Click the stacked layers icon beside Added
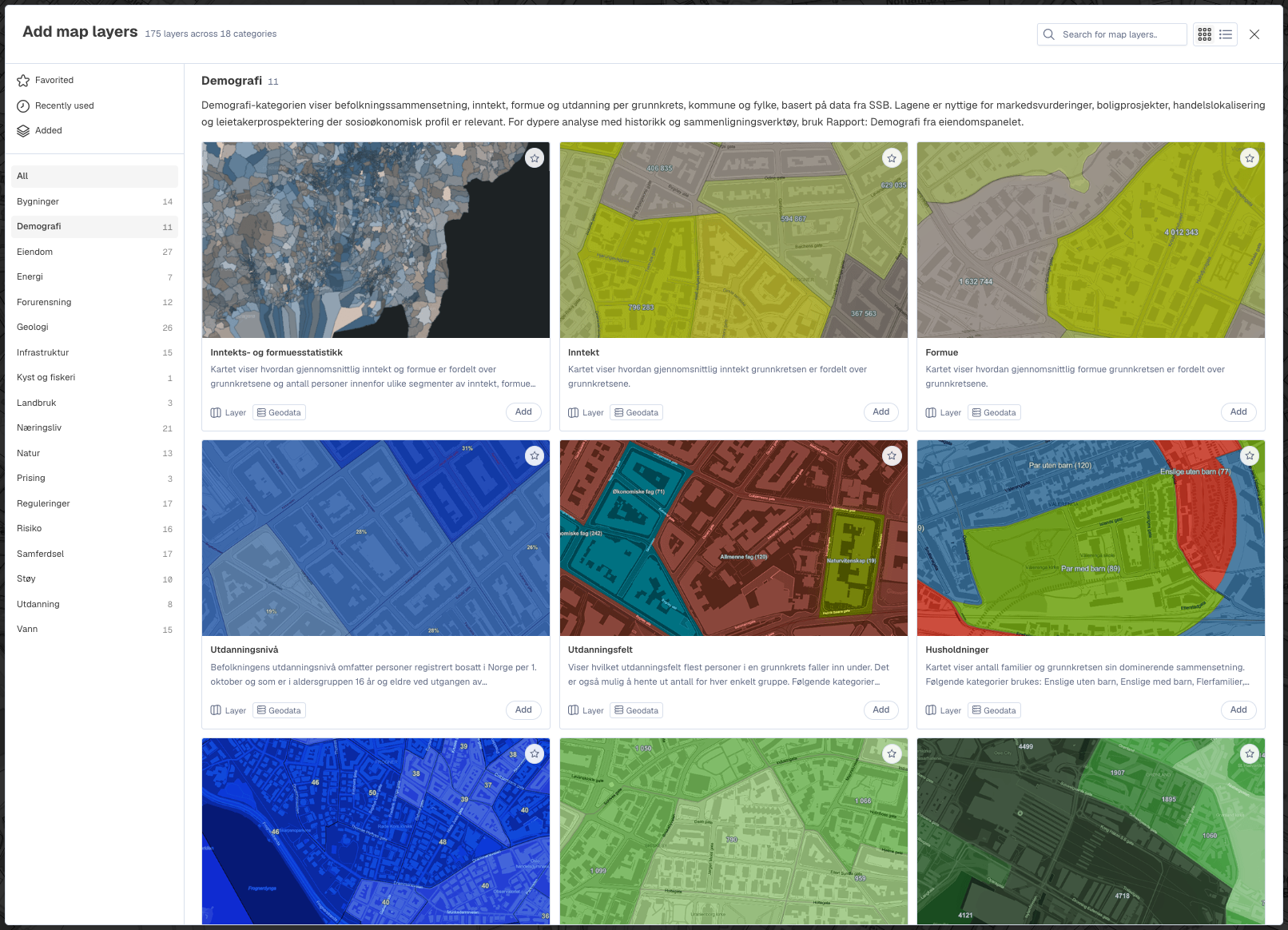 coord(23,131)
